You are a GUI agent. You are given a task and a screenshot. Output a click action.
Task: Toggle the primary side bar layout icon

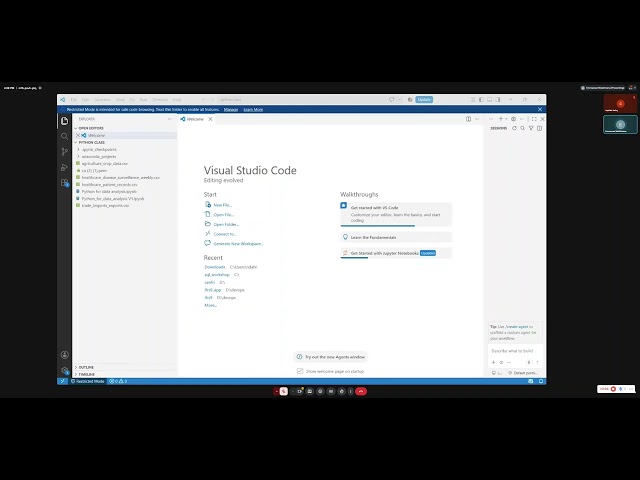(x=481, y=100)
